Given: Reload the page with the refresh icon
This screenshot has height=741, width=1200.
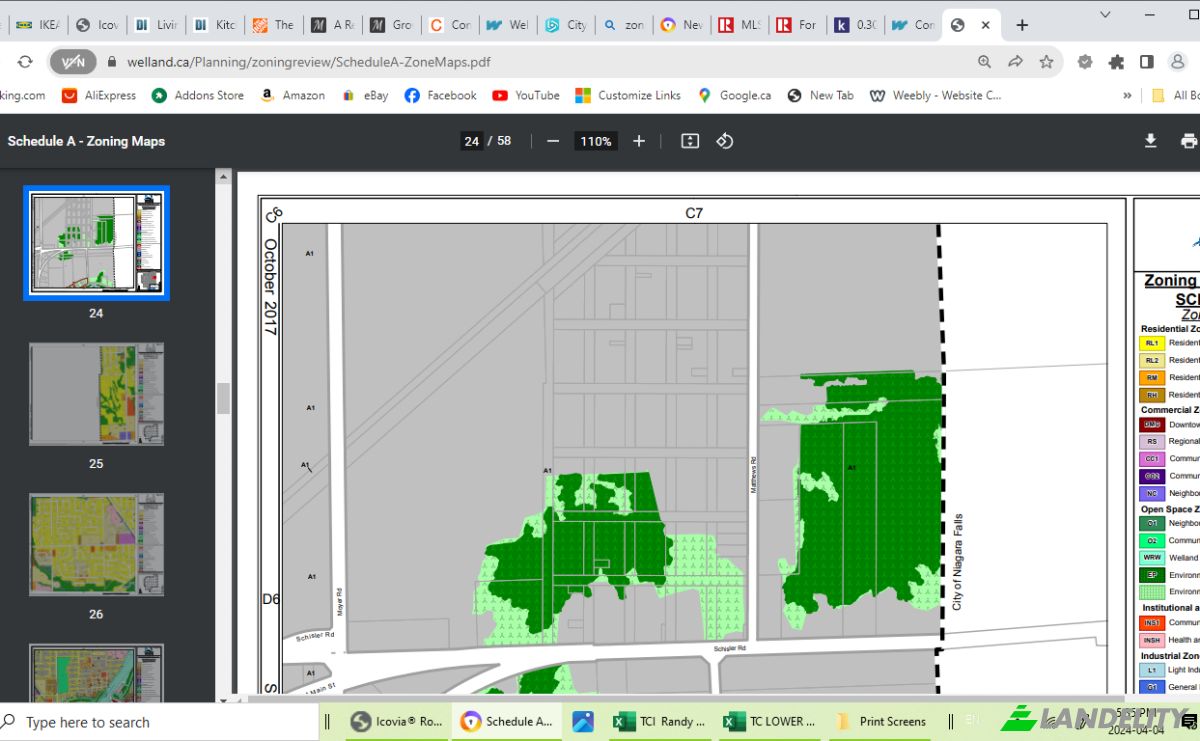Looking at the screenshot, I should (24, 62).
